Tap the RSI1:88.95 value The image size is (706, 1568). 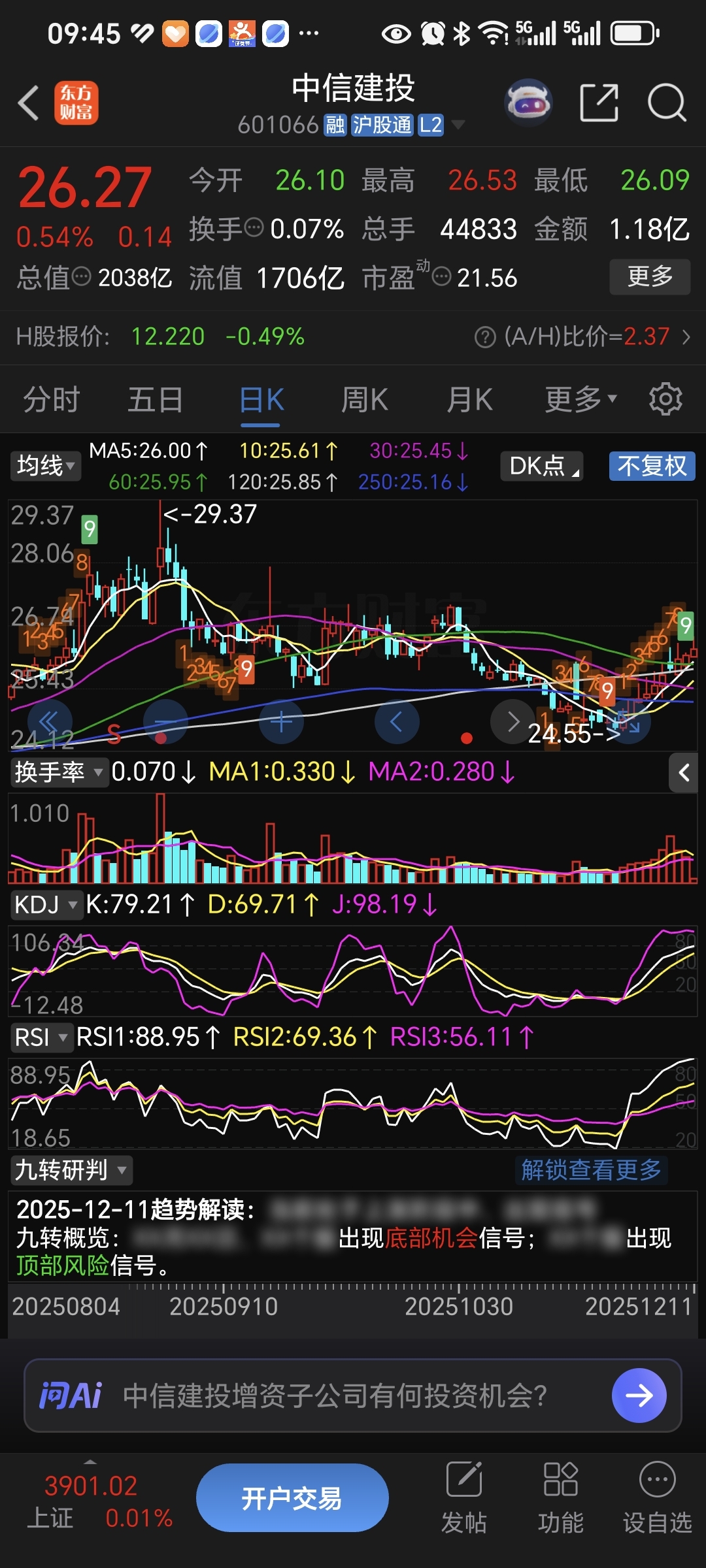(148, 1037)
